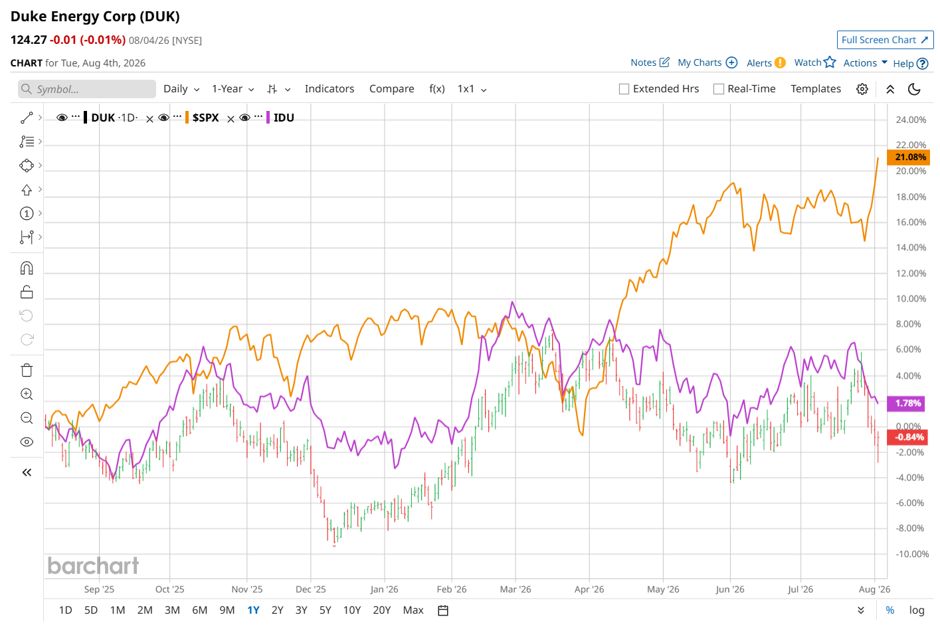Pick the numbered label tool

pyautogui.click(x=26, y=213)
